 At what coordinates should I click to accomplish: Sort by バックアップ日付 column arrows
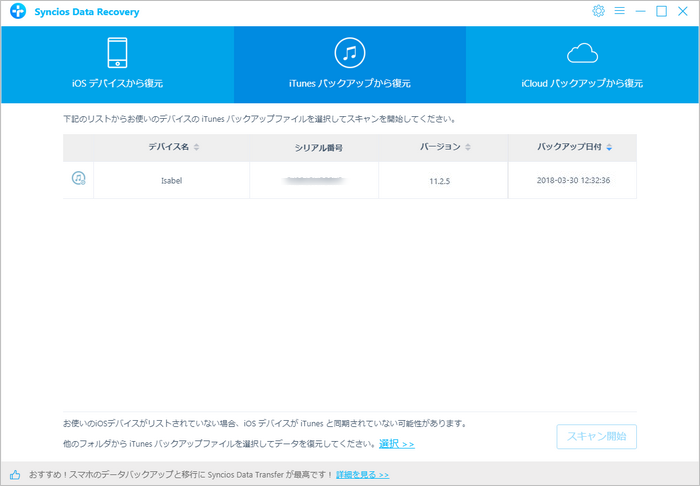pos(609,147)
